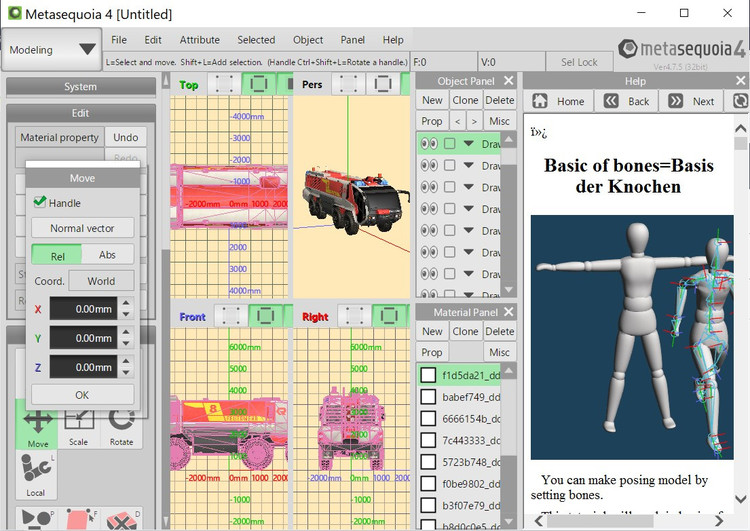
Task: Click the delete tool icon marked D
Action: point(122,519)
